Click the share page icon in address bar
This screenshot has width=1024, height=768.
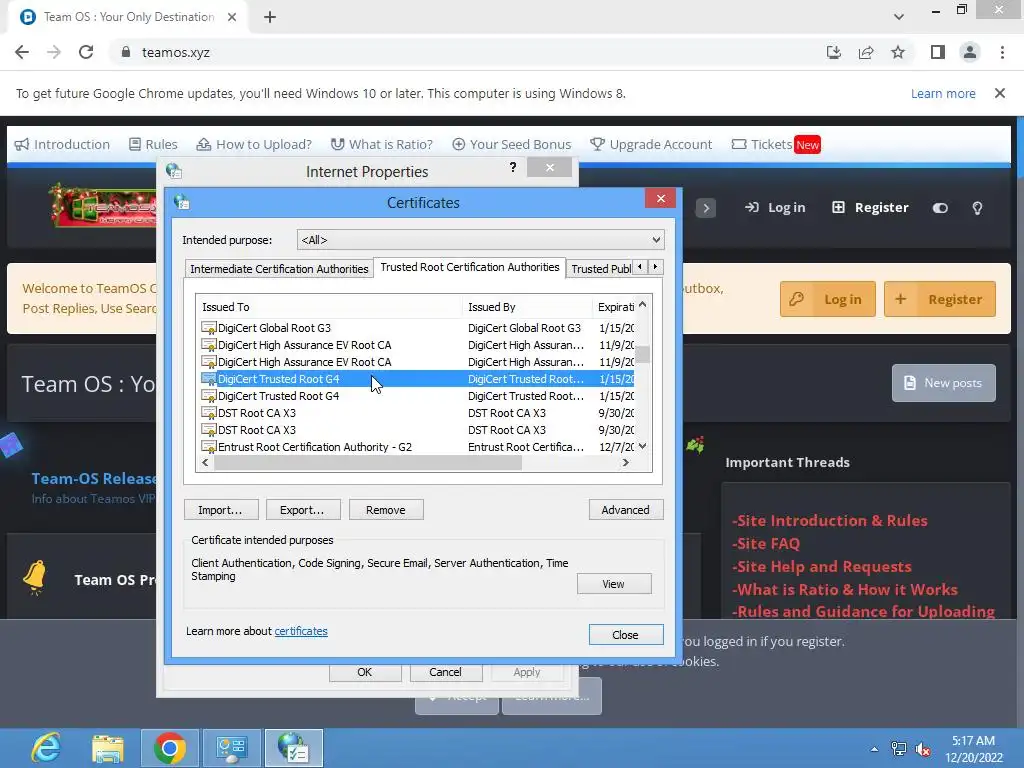click(866, 52)
